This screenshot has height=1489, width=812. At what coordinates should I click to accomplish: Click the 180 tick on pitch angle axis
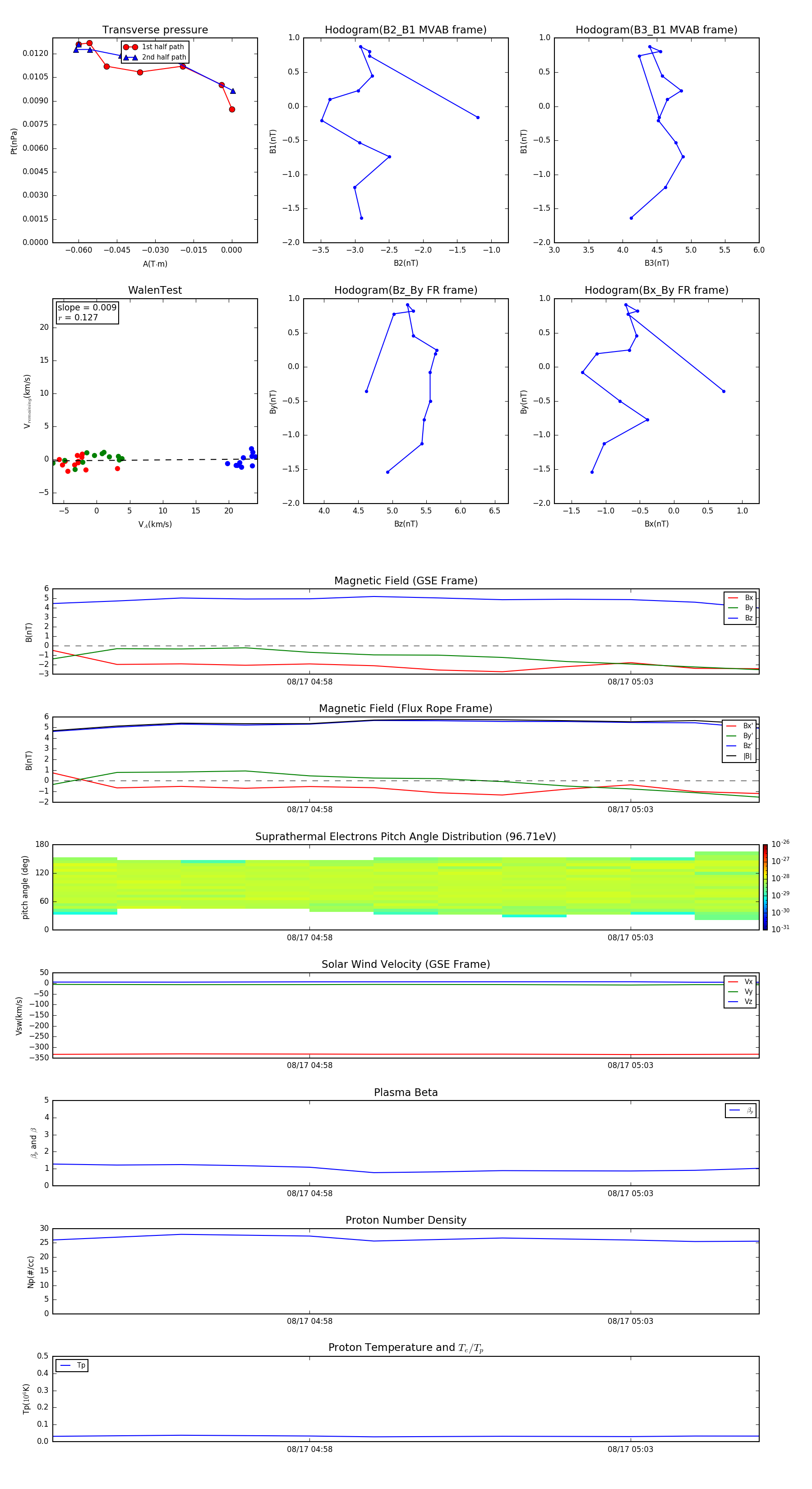click(42, 845)
